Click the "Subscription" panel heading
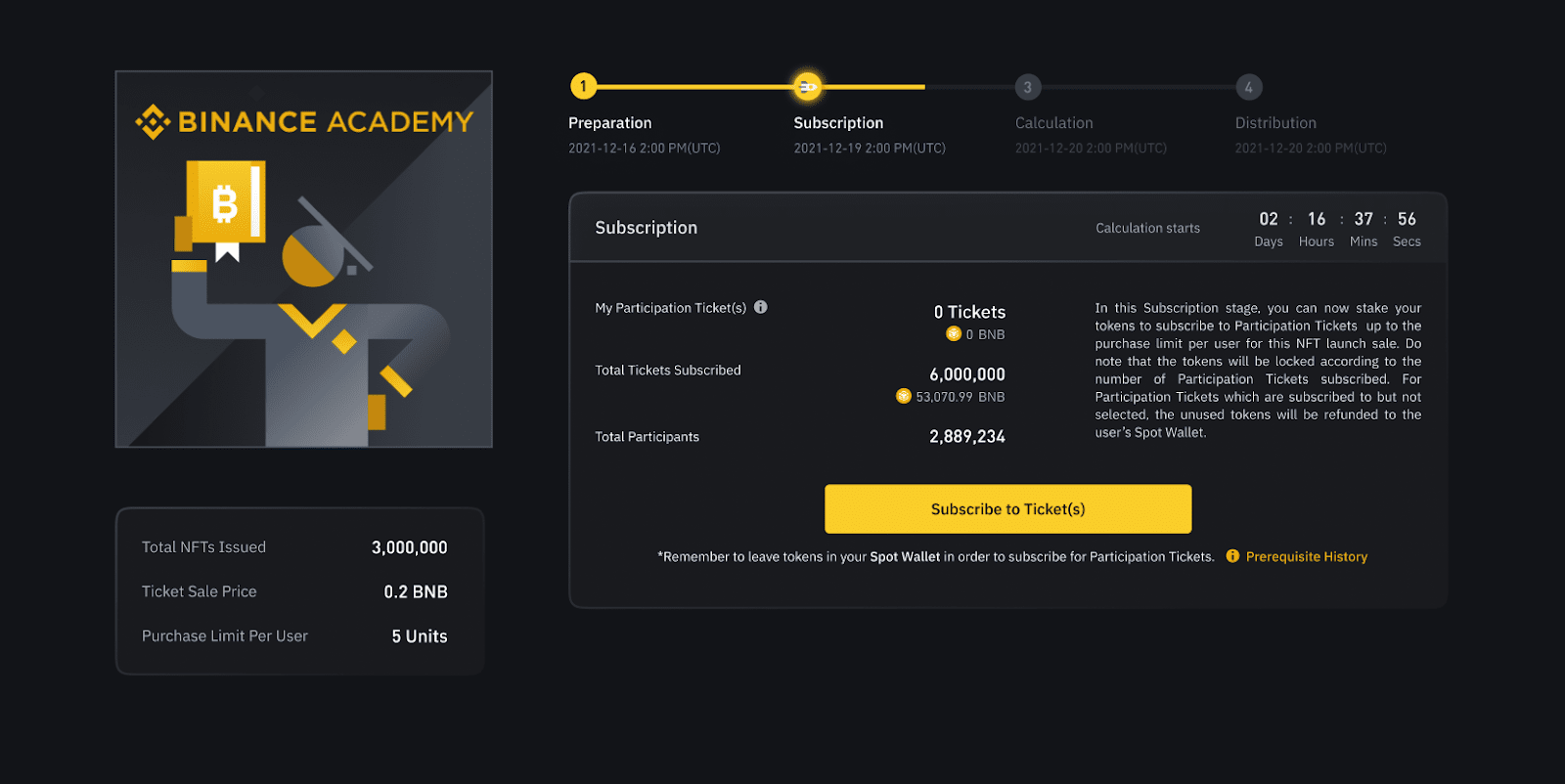 647,228
